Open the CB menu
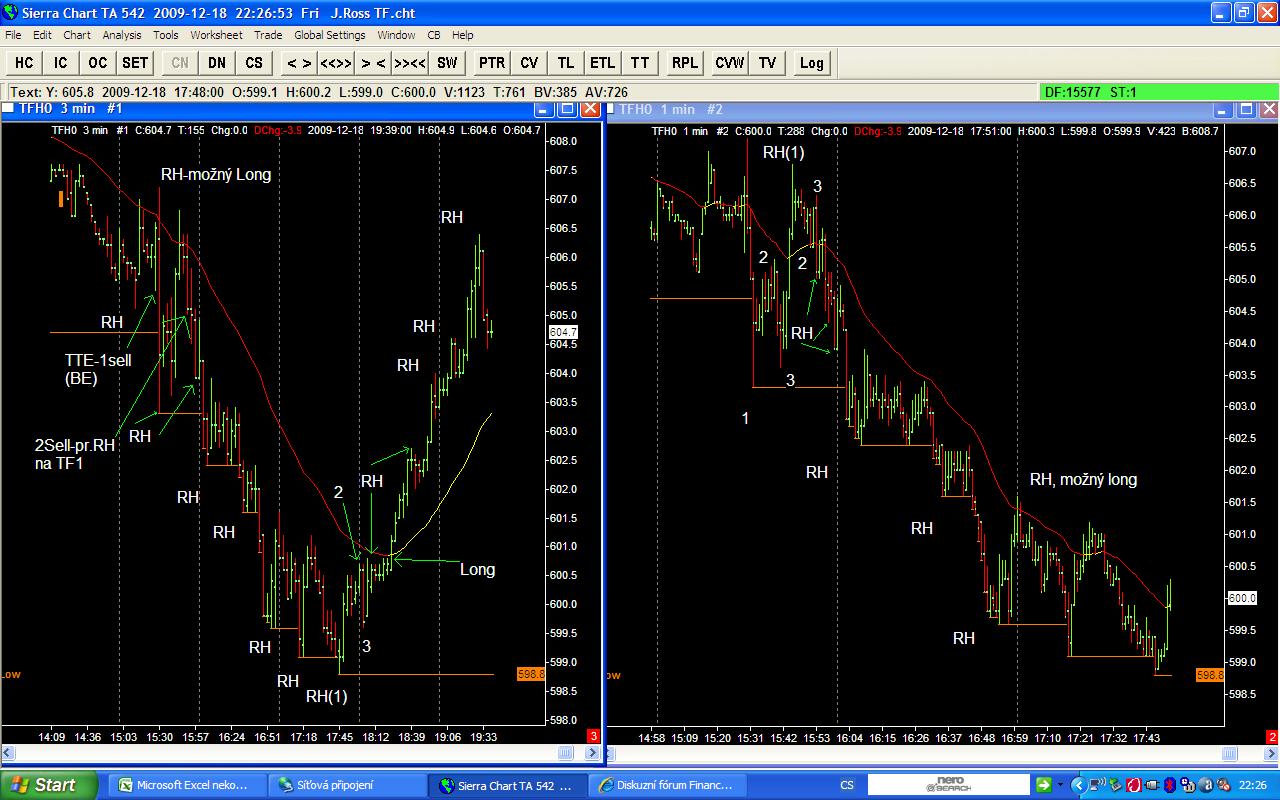 coord(434,35)
